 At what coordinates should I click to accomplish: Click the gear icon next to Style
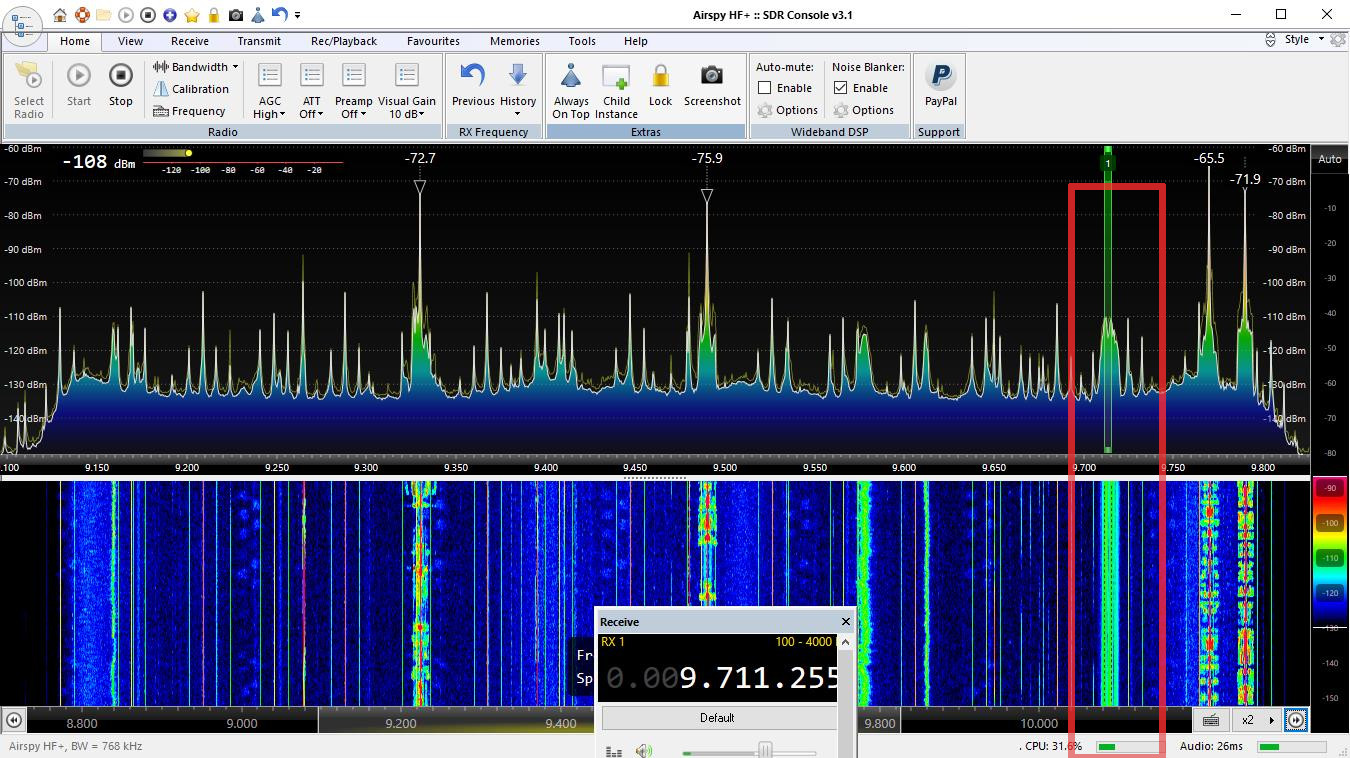[1338, 39]
